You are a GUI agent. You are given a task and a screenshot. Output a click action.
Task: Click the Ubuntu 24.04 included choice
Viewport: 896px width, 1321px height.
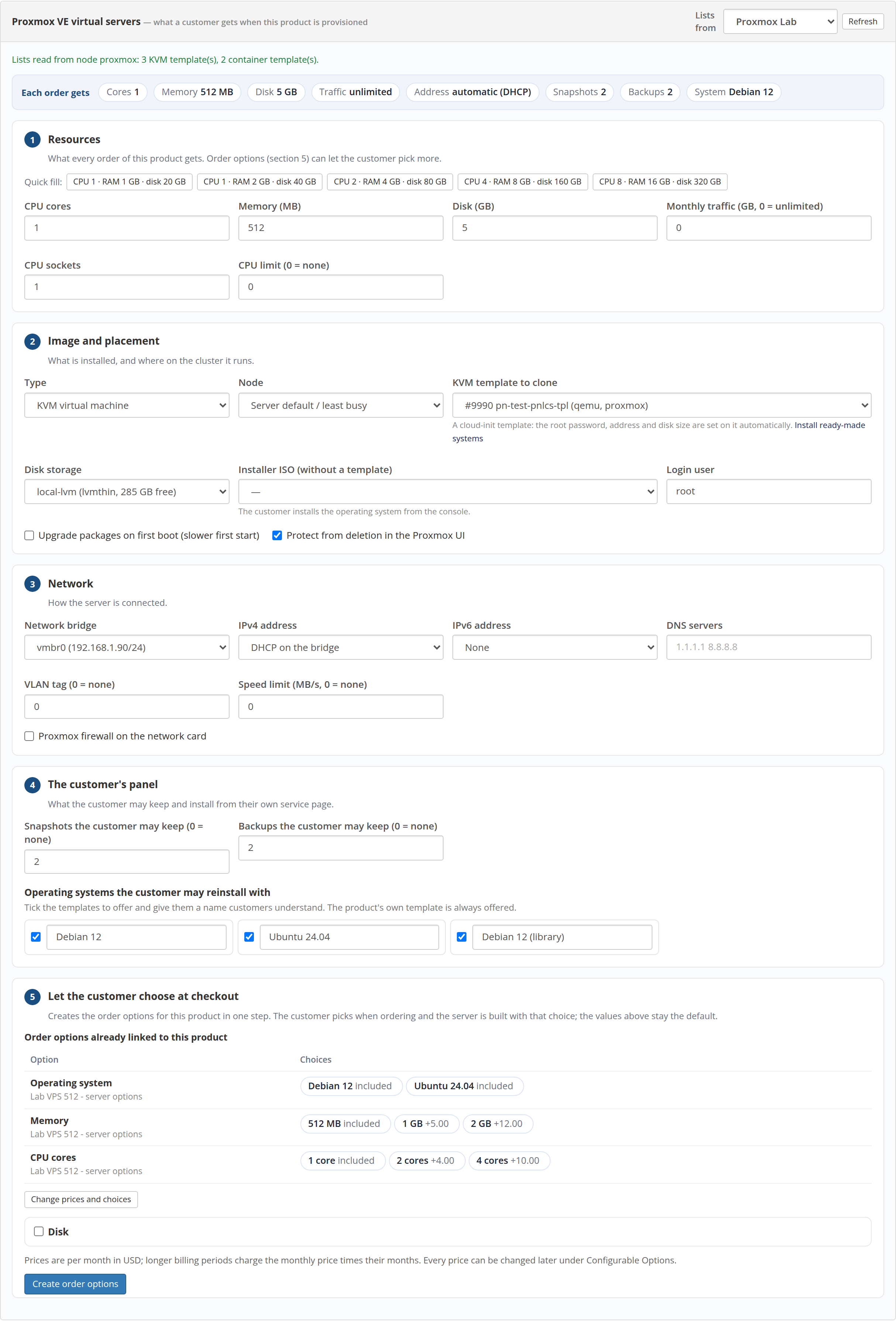click(465, 1086)
